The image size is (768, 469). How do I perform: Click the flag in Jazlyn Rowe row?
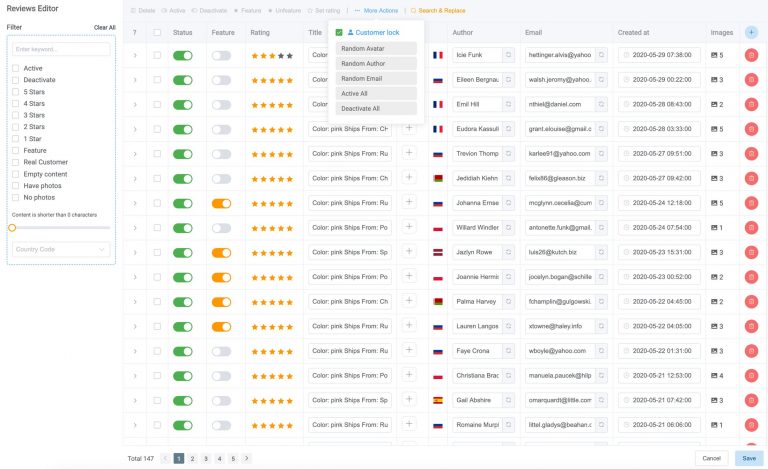[x=438, y=253]
